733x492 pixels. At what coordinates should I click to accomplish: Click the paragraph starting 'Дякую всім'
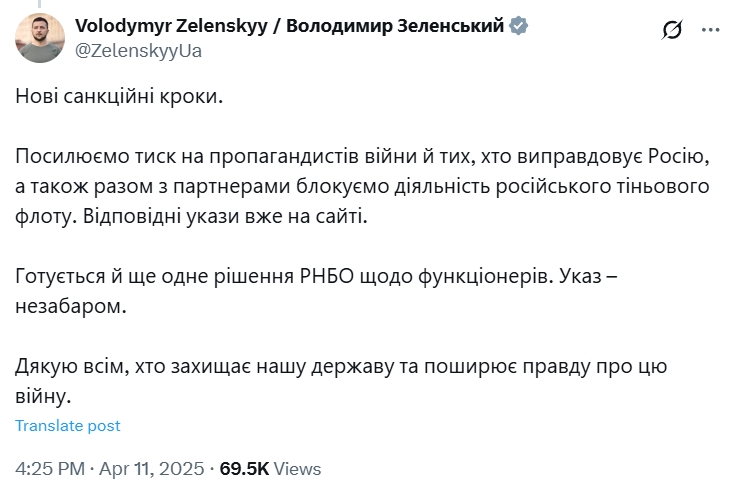341,381
